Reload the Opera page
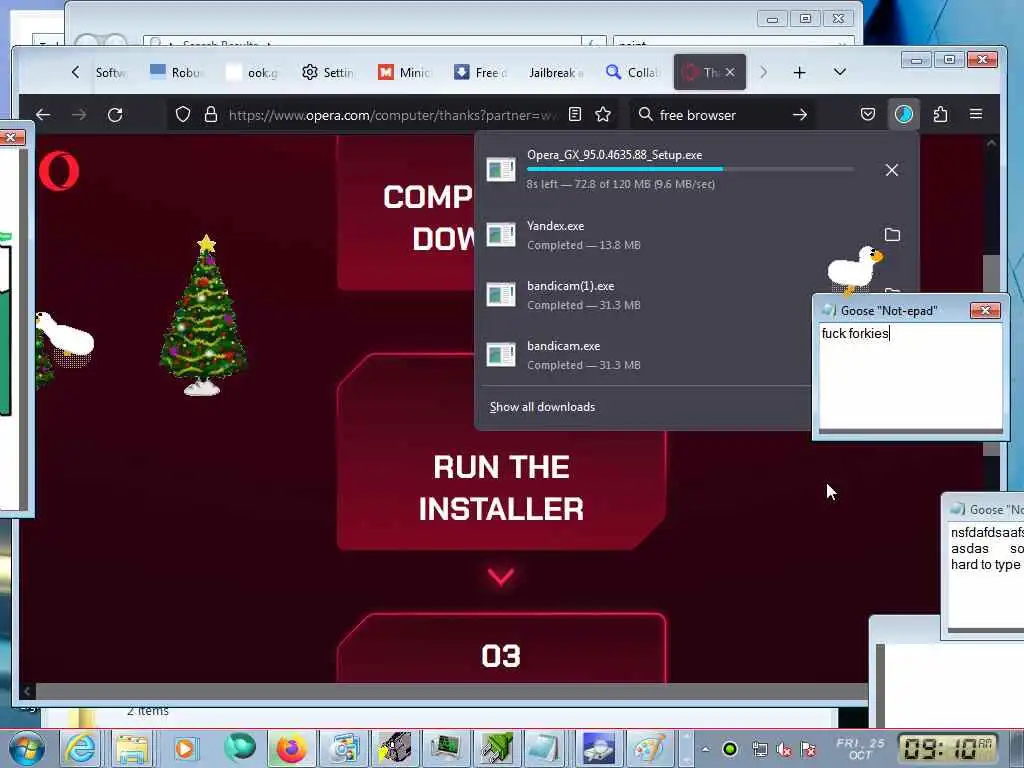Viewport: 1024px width, 768px height. pyautogui.click(x=115, y=115)
